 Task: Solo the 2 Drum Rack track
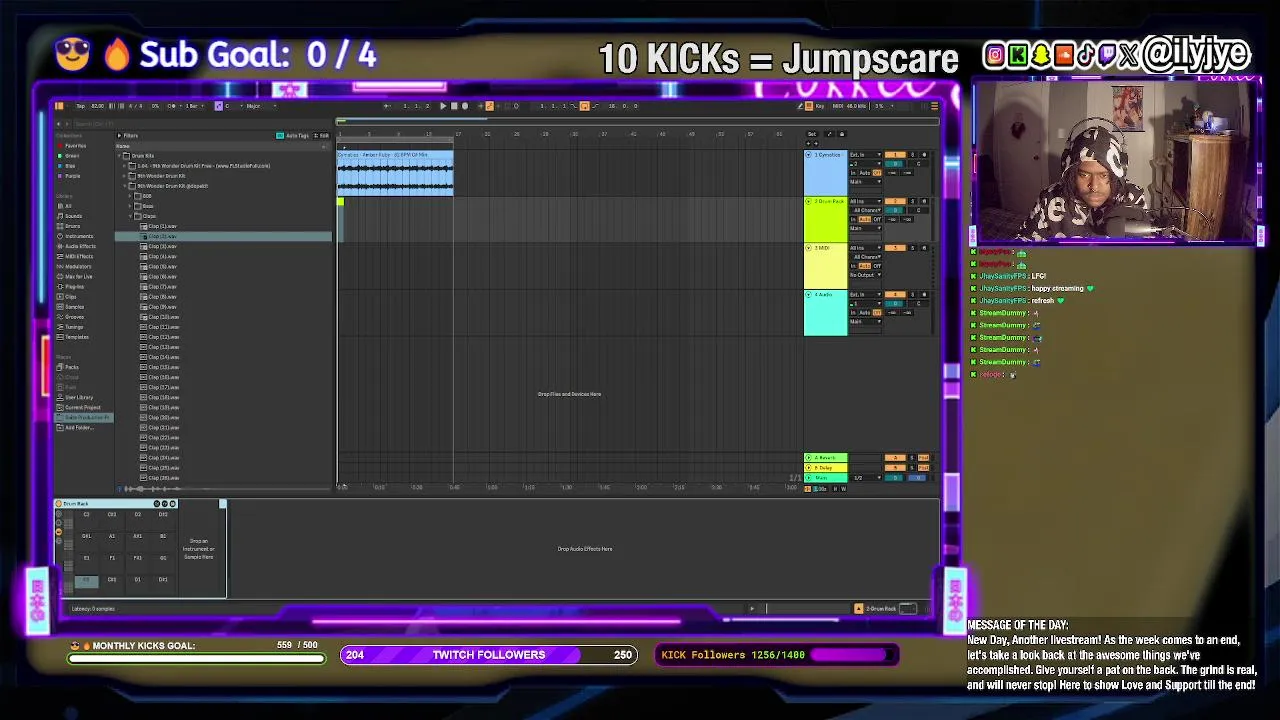(913, 201)
